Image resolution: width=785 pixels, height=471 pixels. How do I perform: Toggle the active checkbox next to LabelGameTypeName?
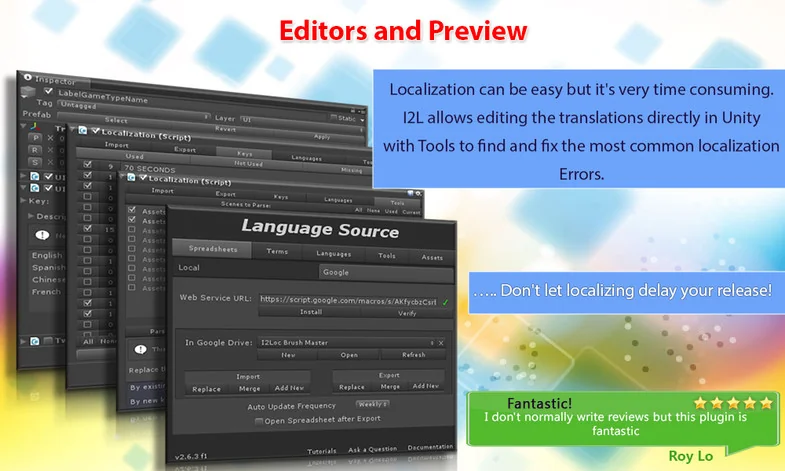pos(48,91)
